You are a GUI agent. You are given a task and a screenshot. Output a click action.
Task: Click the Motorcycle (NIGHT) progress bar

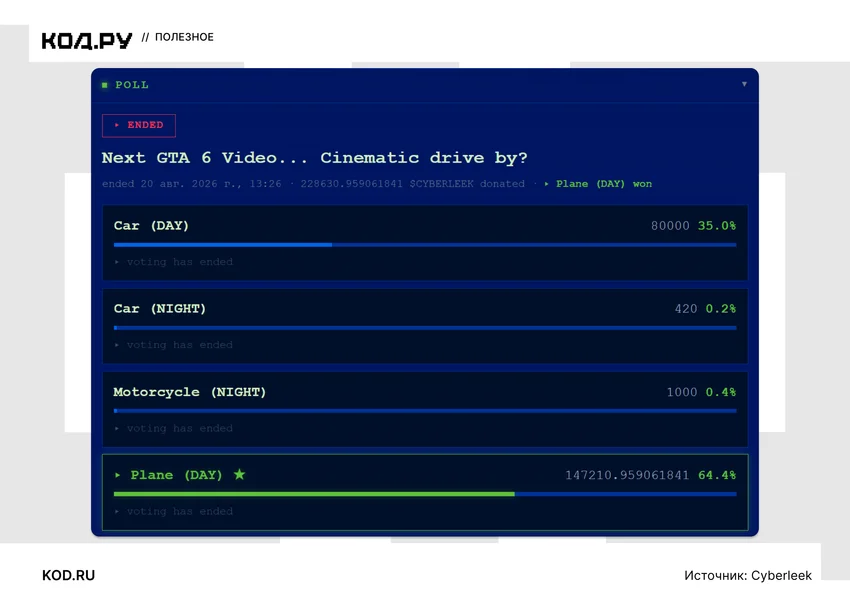[x=425, y=411]
